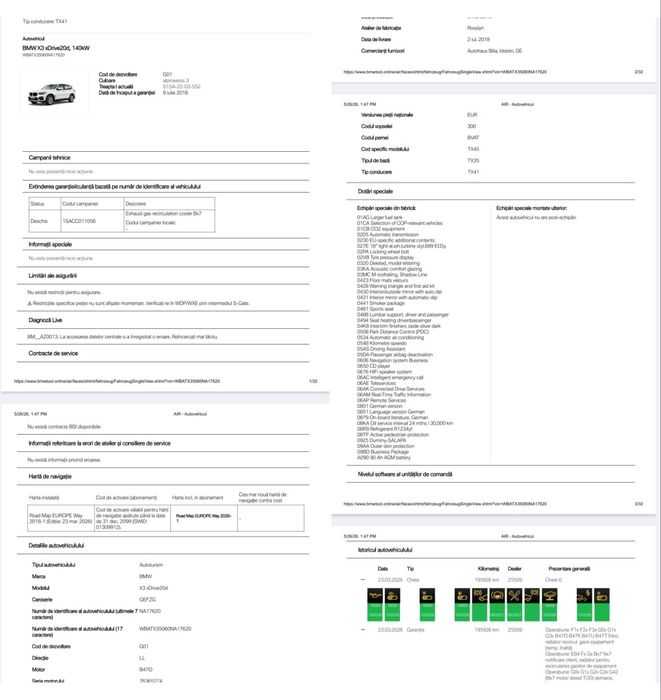The width and height of the screenshot is (661, 700).
Task: Click the Limitări ale asigurării header
Action: (52, 276)
